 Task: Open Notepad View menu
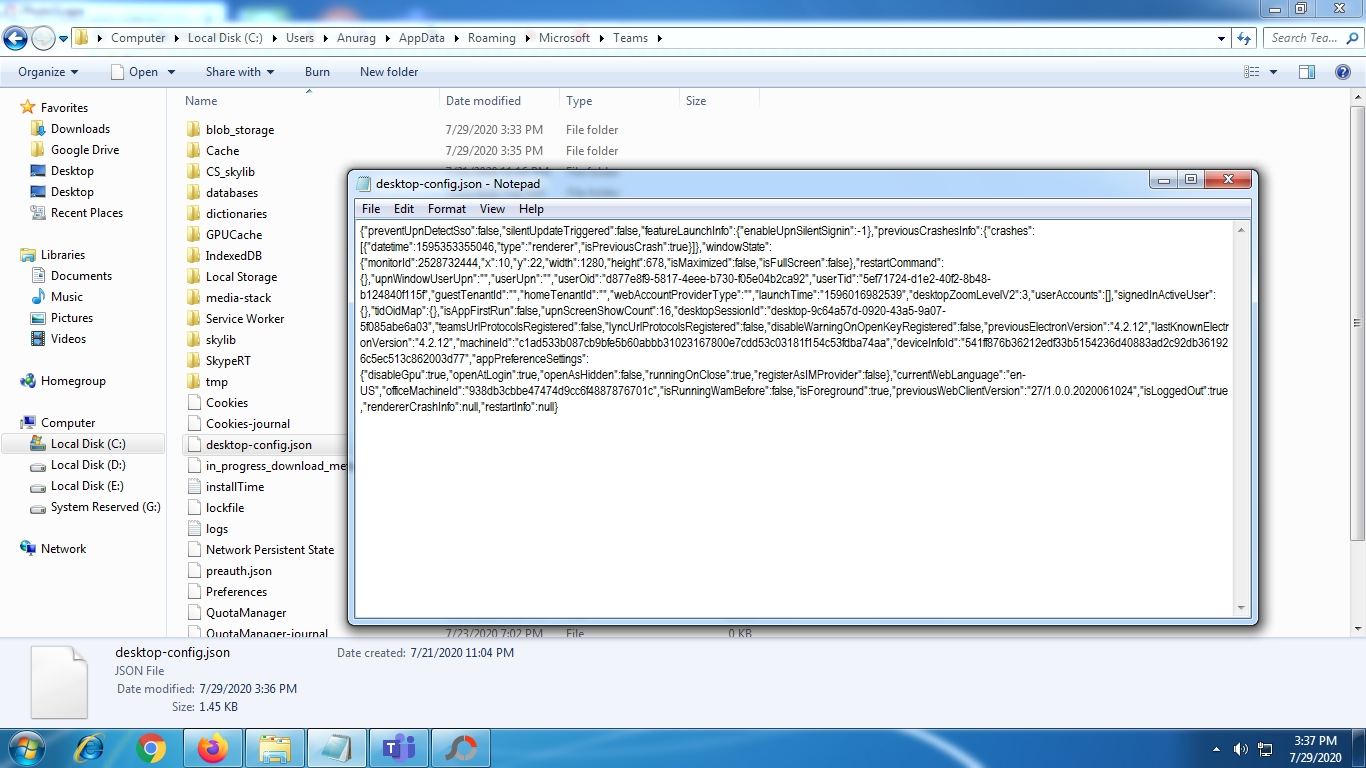tap(492, 209)
